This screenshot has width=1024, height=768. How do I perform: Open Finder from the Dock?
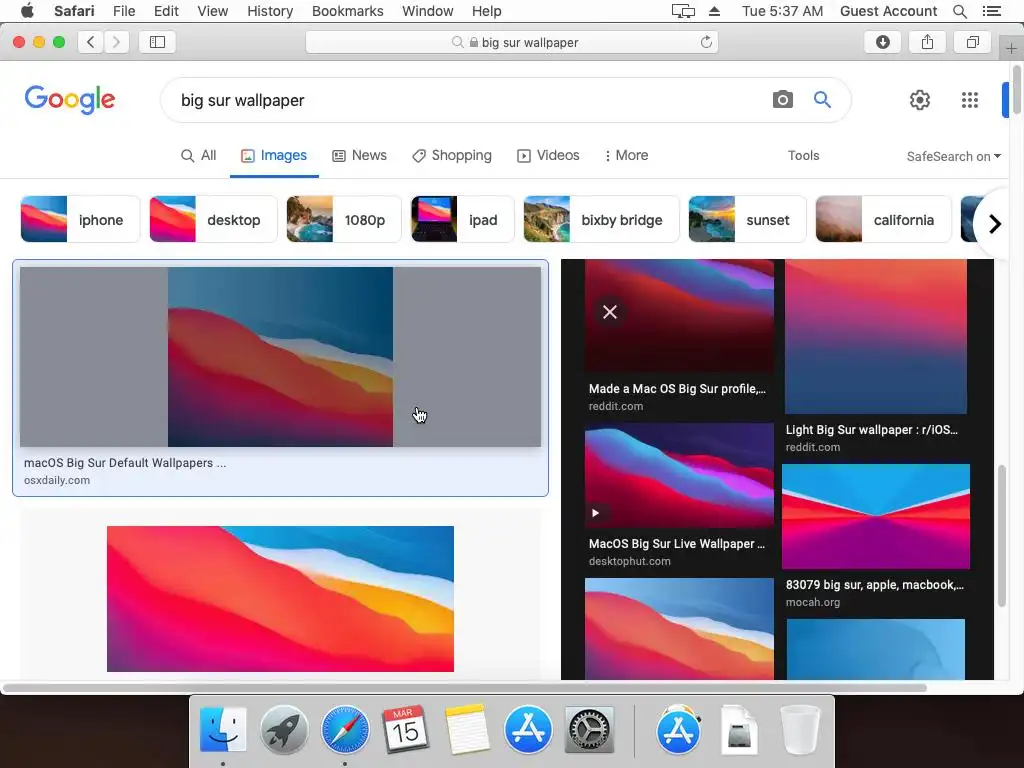(x=223, y=729)
